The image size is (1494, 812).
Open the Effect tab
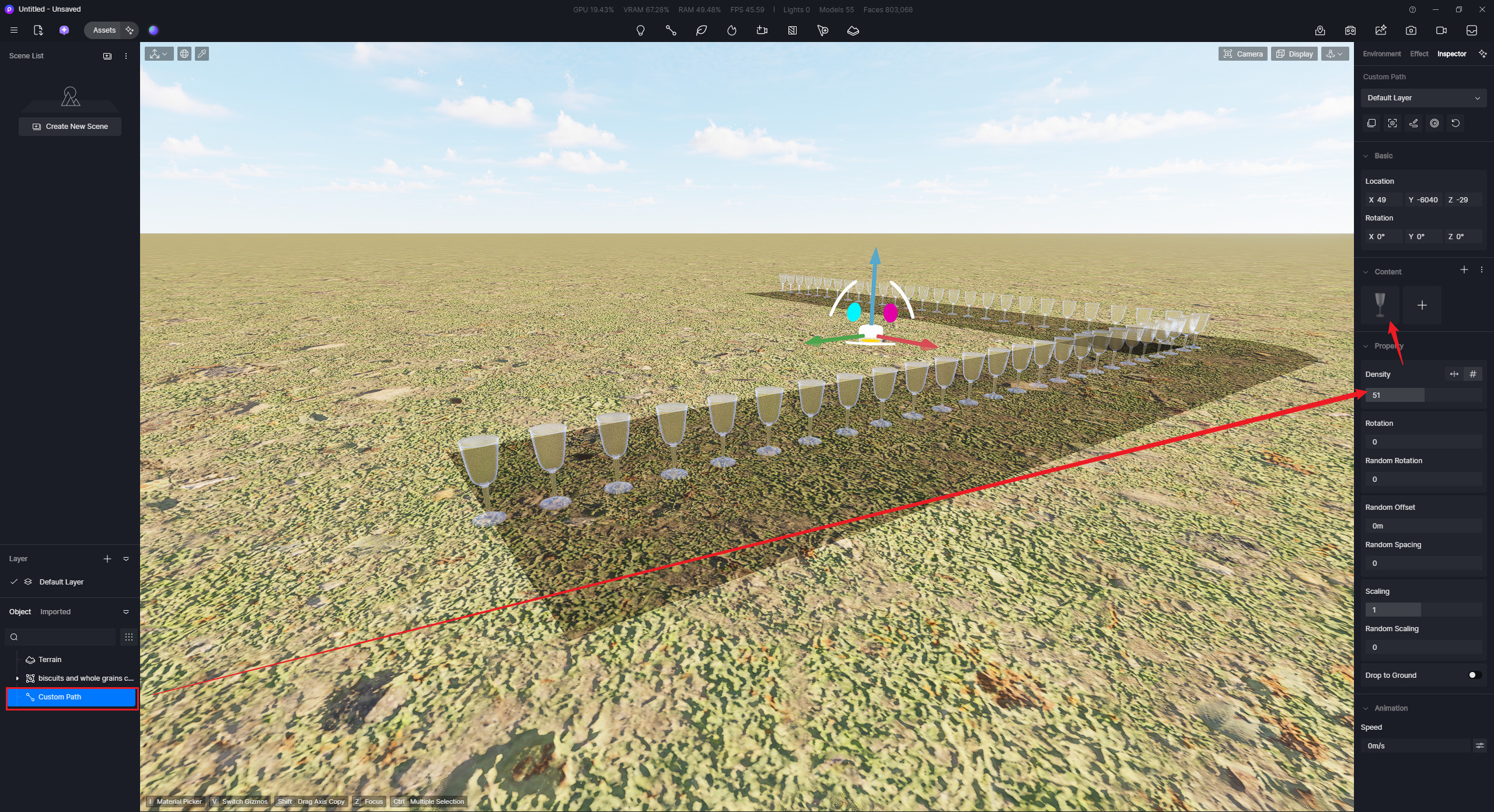point(1419,54)
